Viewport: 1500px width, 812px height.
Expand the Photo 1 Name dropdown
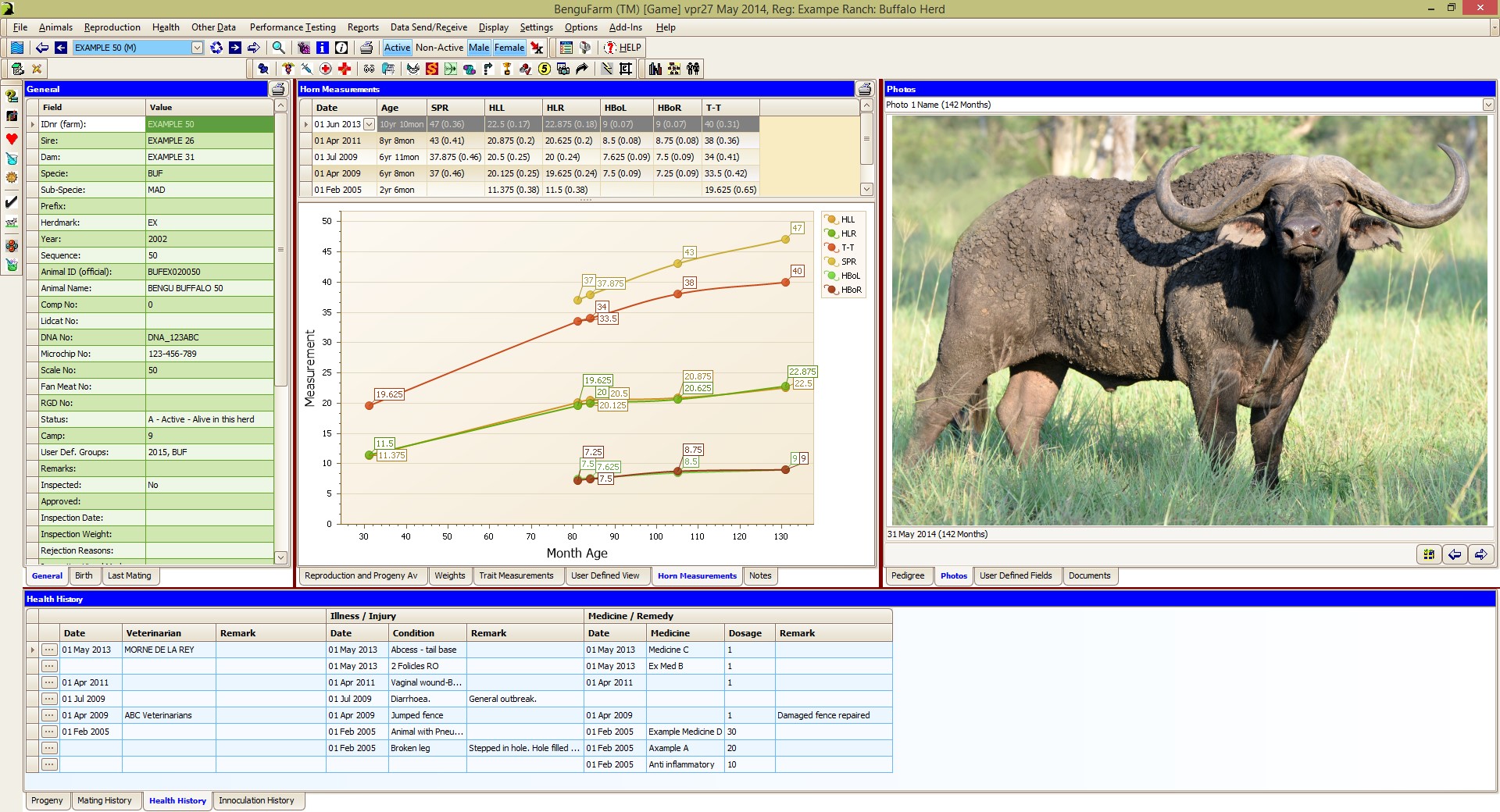pos(1487,105)
